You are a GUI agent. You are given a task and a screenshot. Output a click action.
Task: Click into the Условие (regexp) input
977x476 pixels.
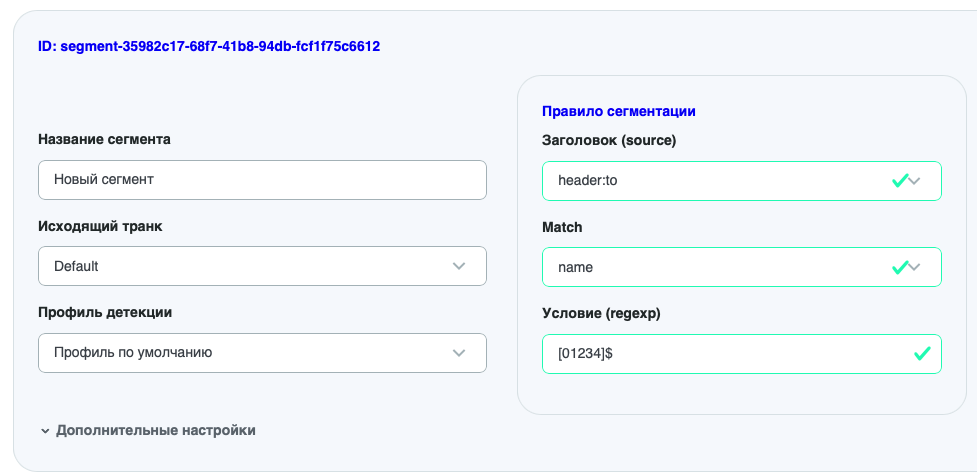pos(741,354)
